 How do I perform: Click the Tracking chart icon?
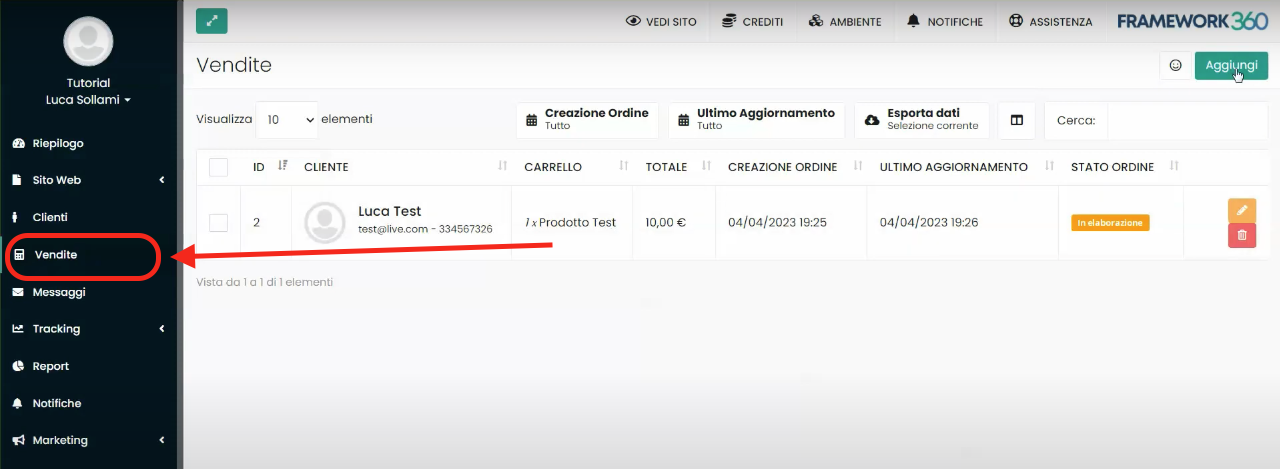[x=18, y=329]
